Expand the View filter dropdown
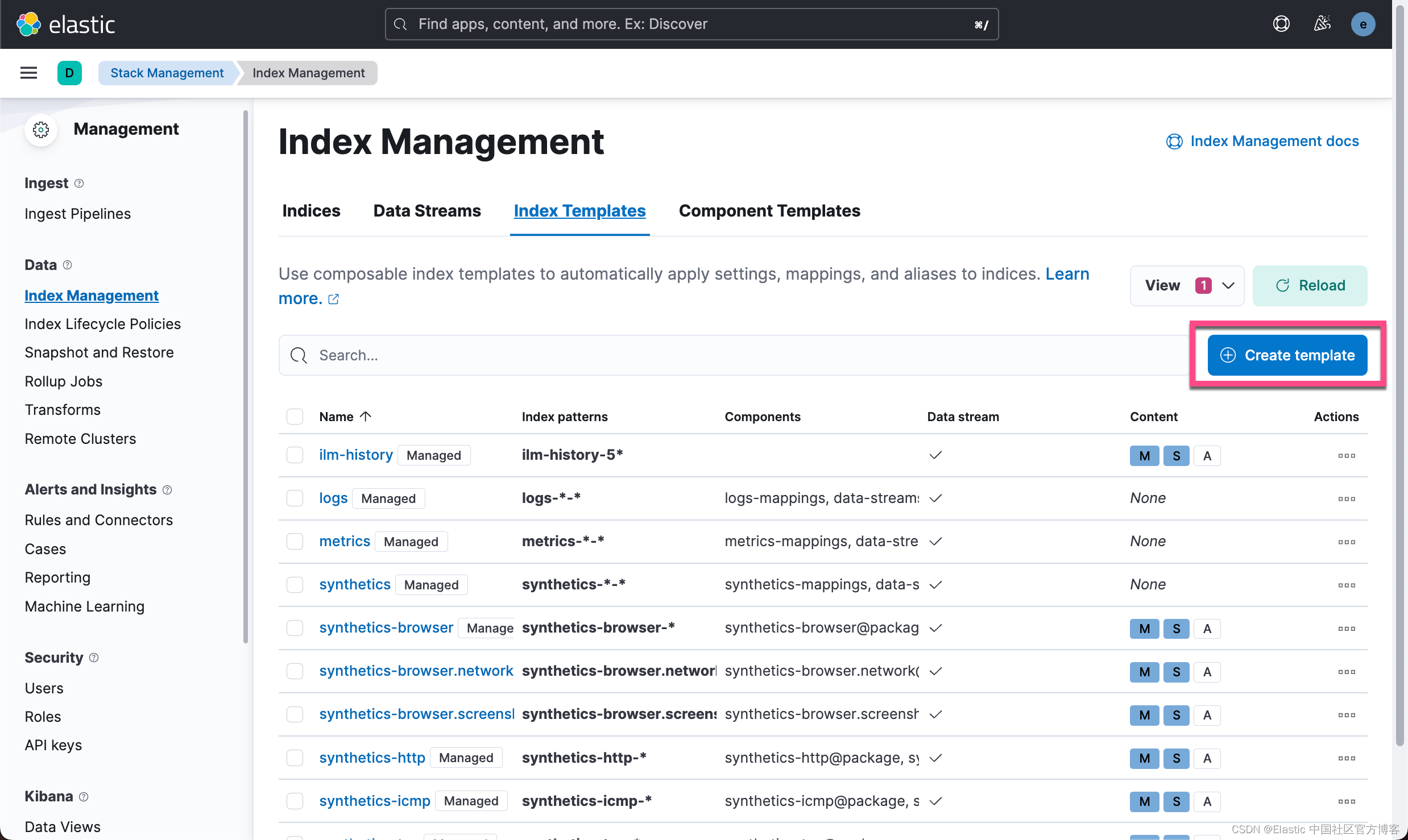 pos(1187,285)
